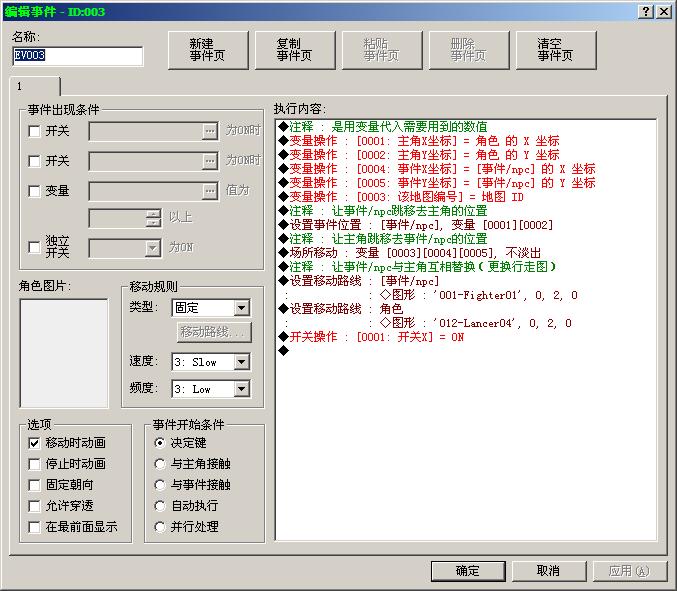Click the 名称 field containing EV003
The width and height of the screenshot is (677, 591).
coord(78,56)
